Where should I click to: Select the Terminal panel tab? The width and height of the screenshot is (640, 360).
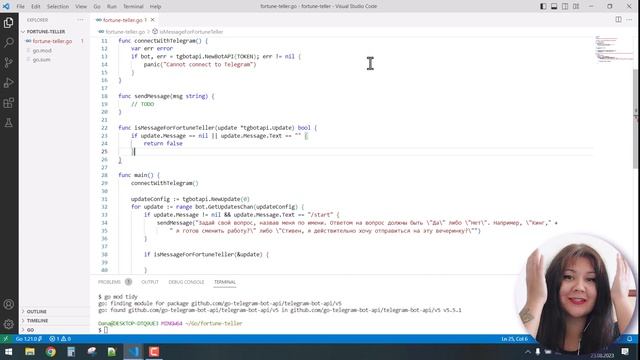click(x=225, y=282)
